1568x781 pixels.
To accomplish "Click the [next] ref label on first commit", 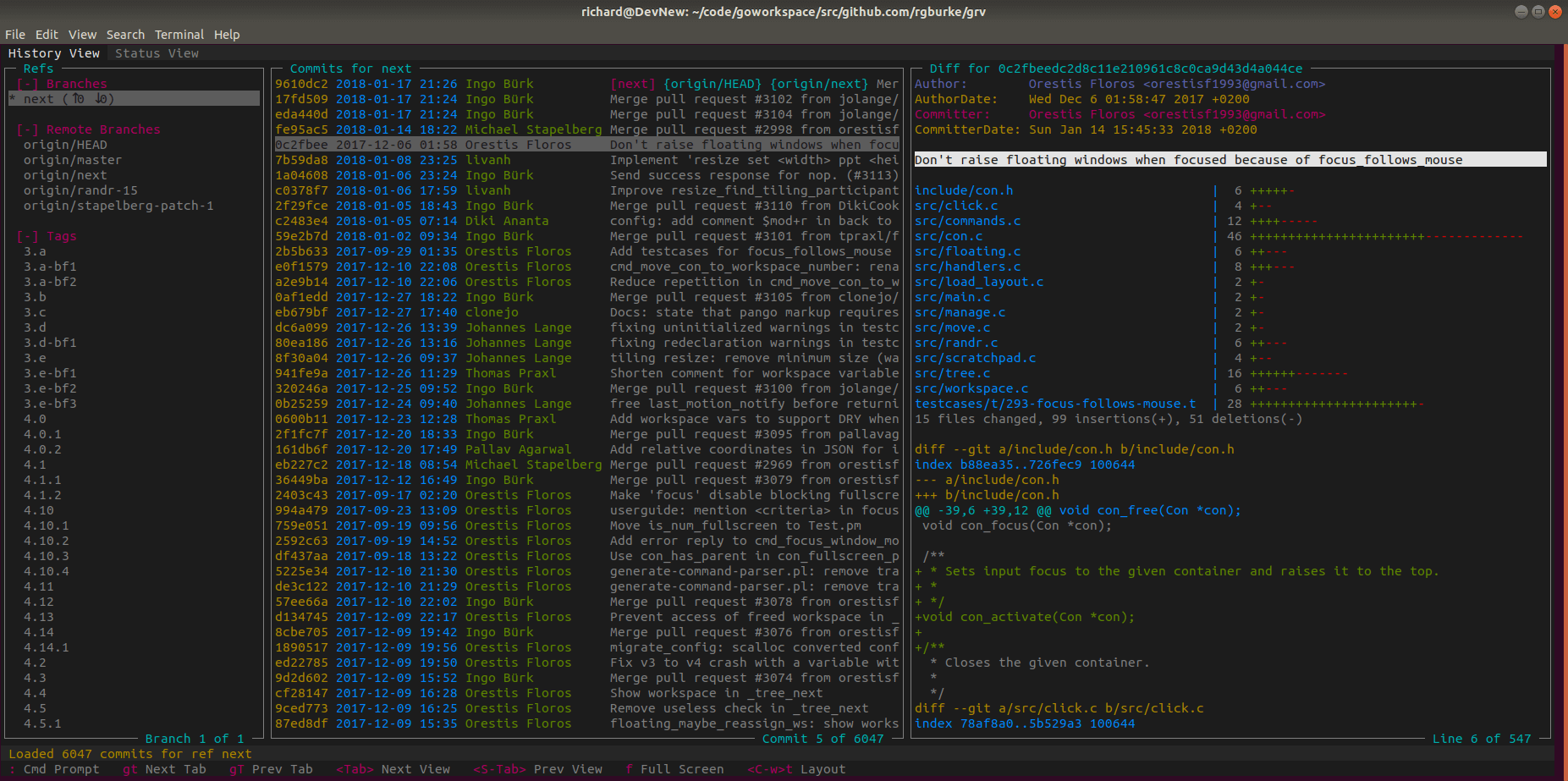I will (633, 84).
